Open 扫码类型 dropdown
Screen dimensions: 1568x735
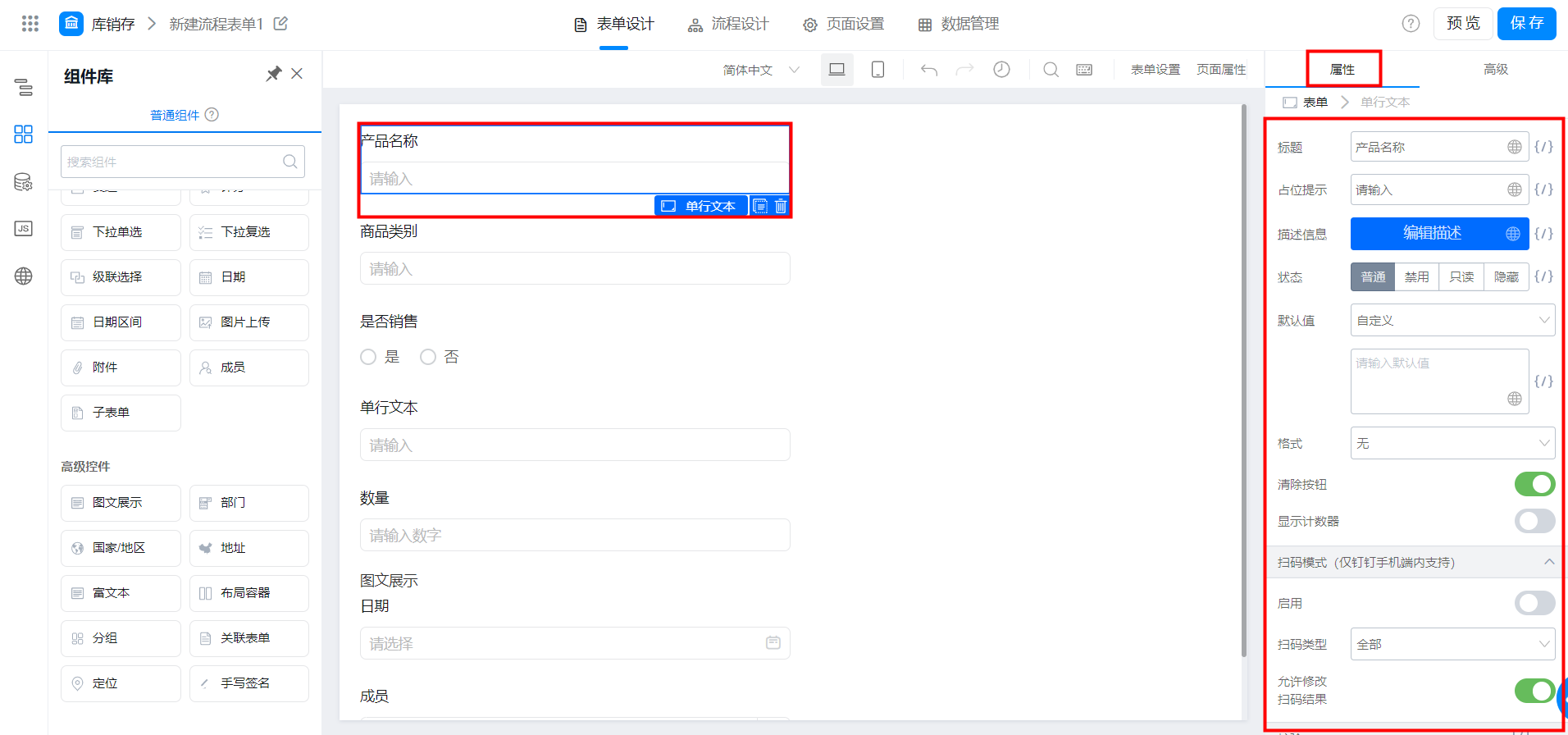click(1452, 644)
